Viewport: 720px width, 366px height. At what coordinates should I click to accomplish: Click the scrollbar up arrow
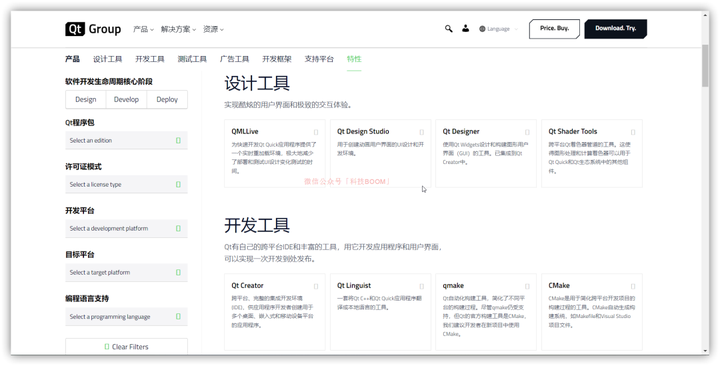click(x=705, y=15)
